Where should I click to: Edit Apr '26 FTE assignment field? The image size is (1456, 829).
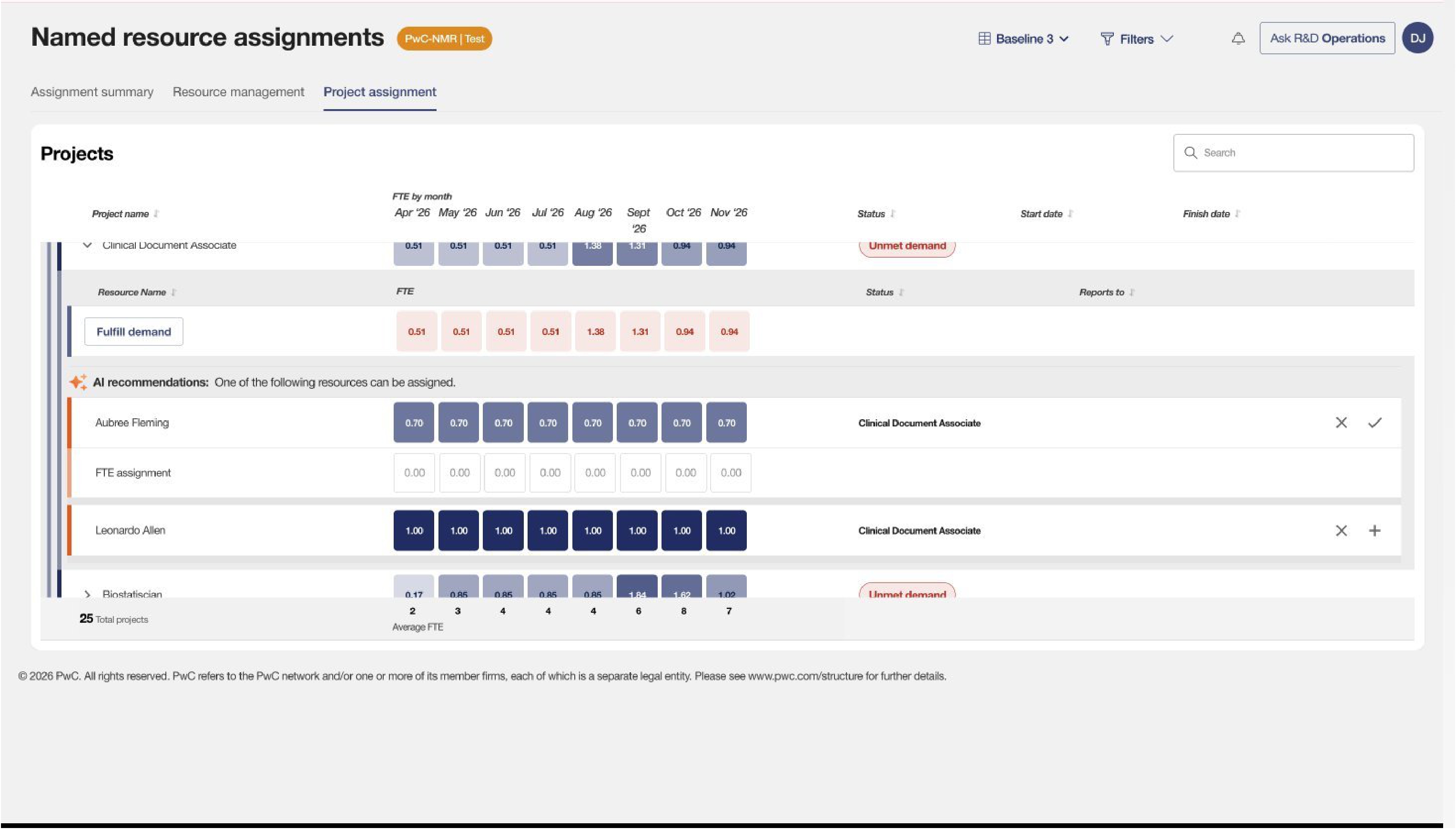click(x=414, y=473)
